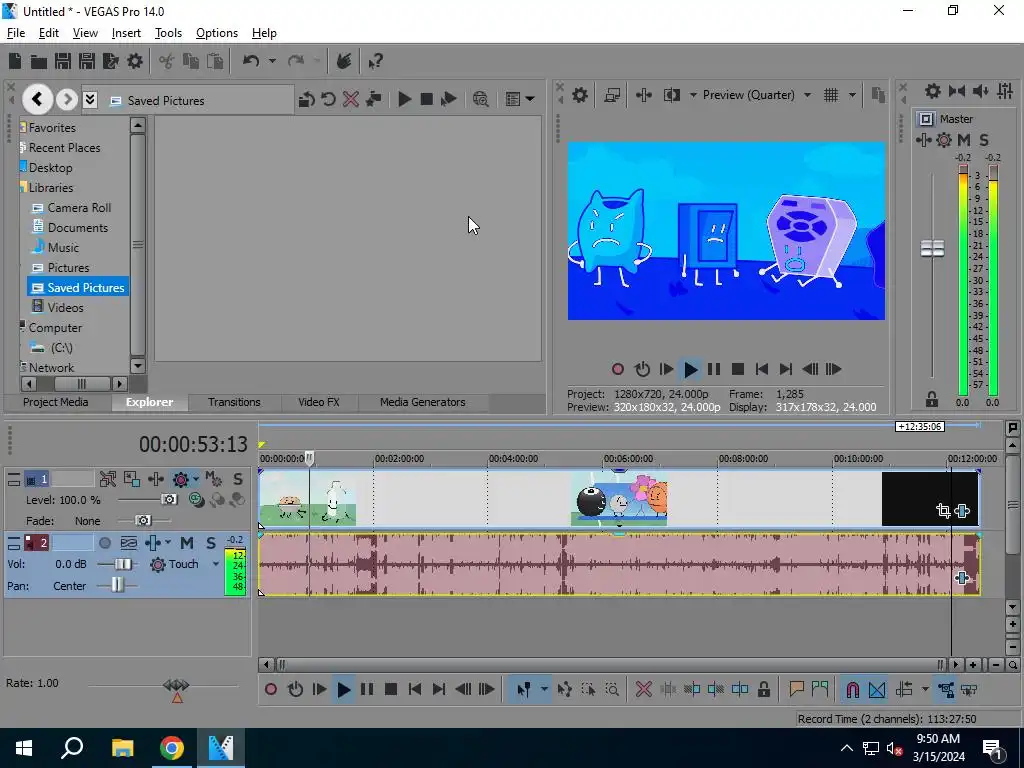The image size is (1024, 768).
Task: Adjust track 1 Level slider
Action: 168,500
